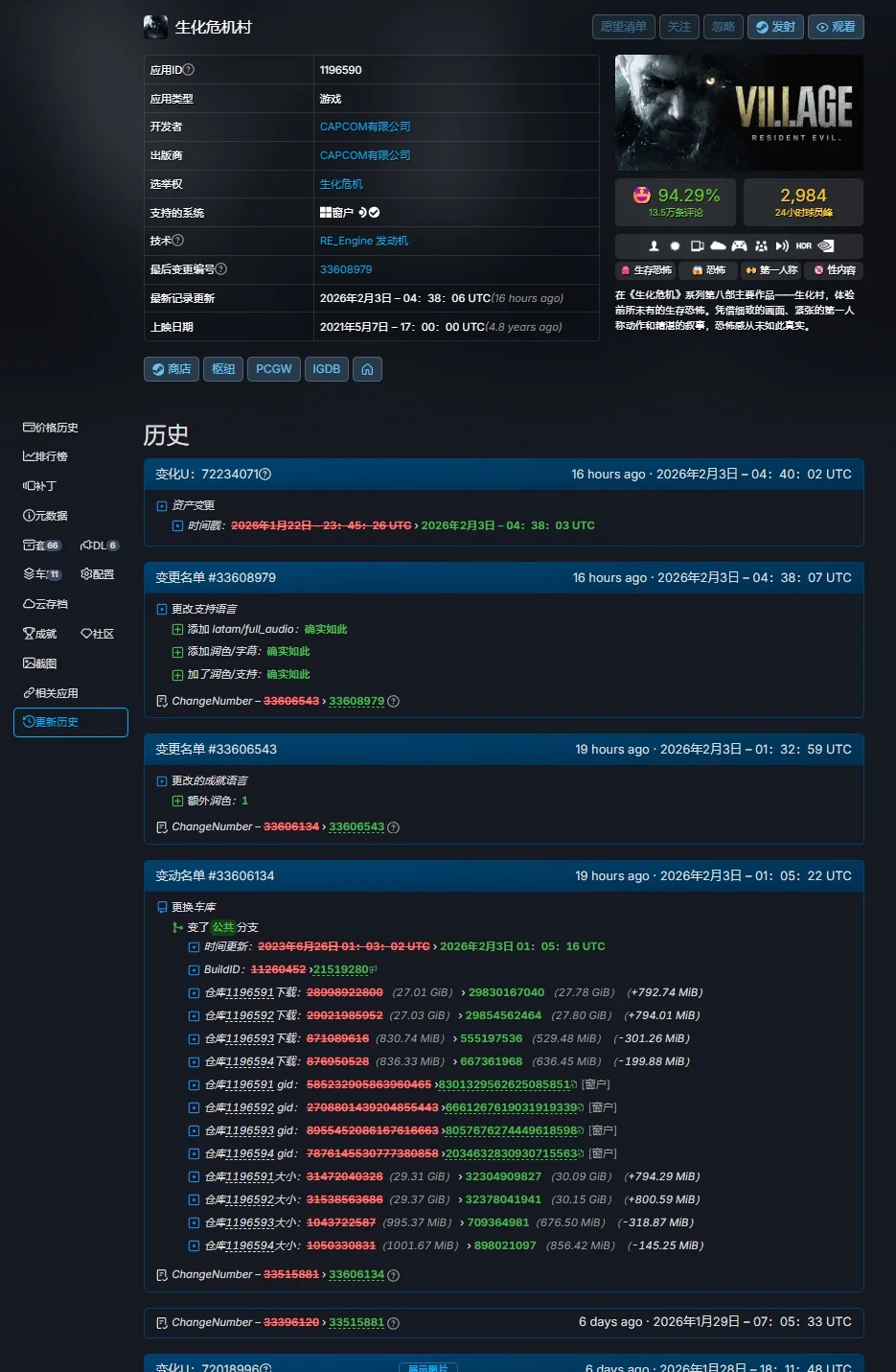Click the HDR icon in the feature row
This screenshot has height=1372, width=896.
click(803, 246)
